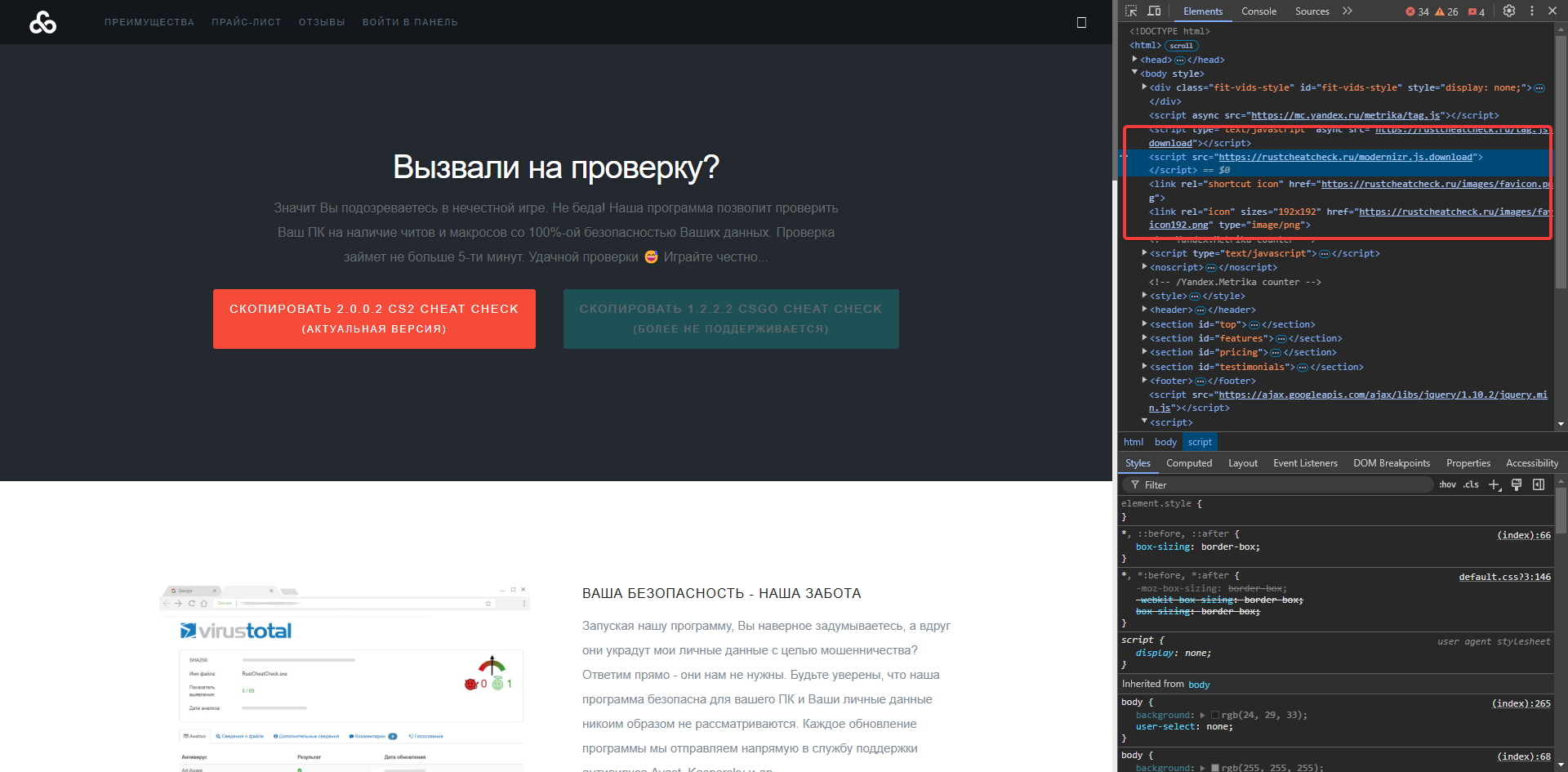Expand the ellipsis in the head node
Viewport: 1568px width, 772px height.
[1179, 60]
